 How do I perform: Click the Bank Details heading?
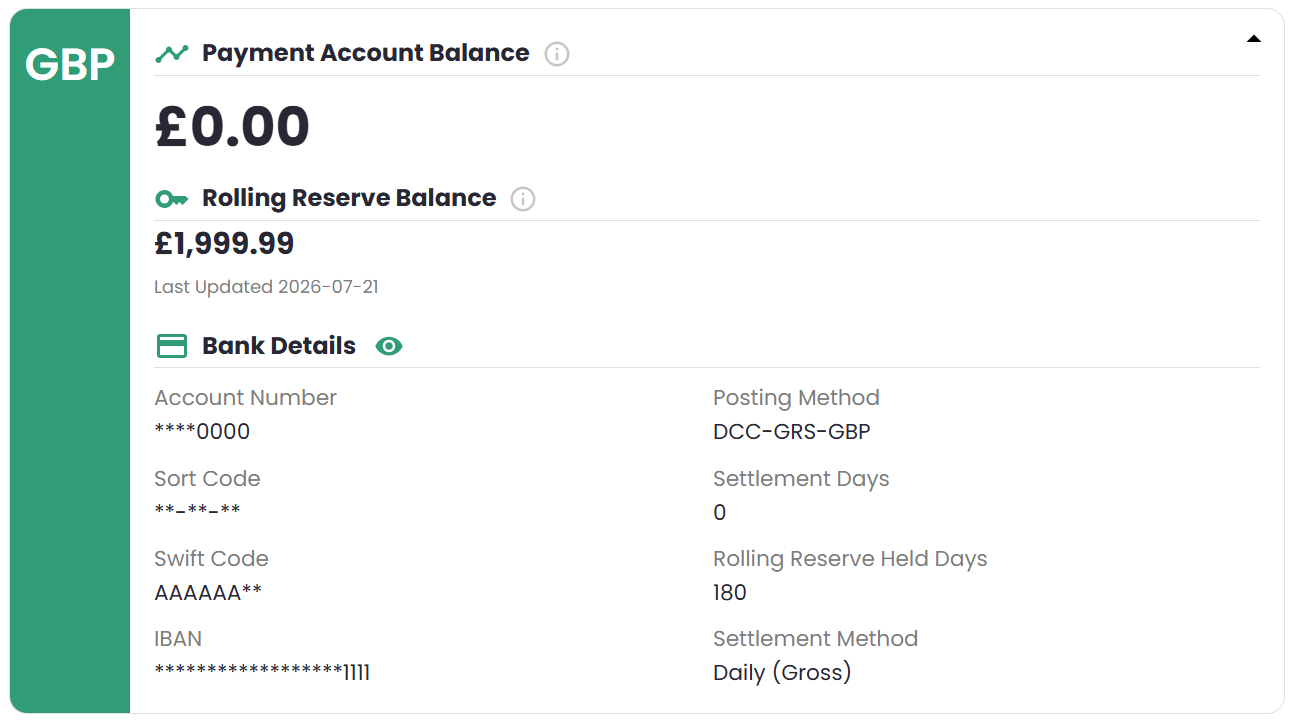(x=279, y=346)
